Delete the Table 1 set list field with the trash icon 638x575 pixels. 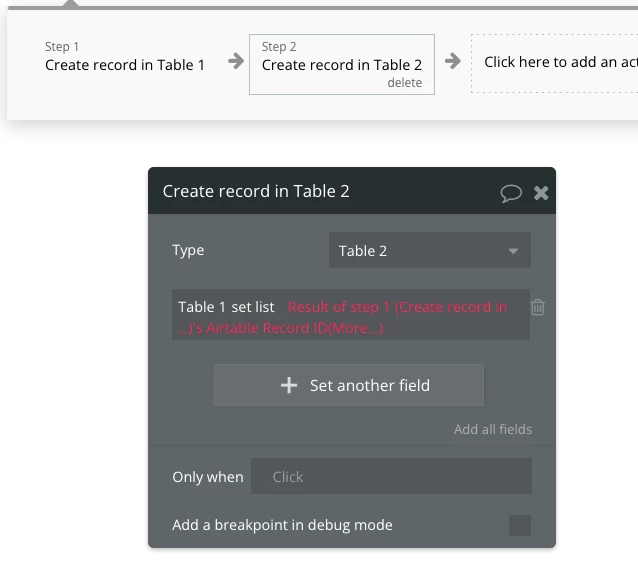coord(537,307)
